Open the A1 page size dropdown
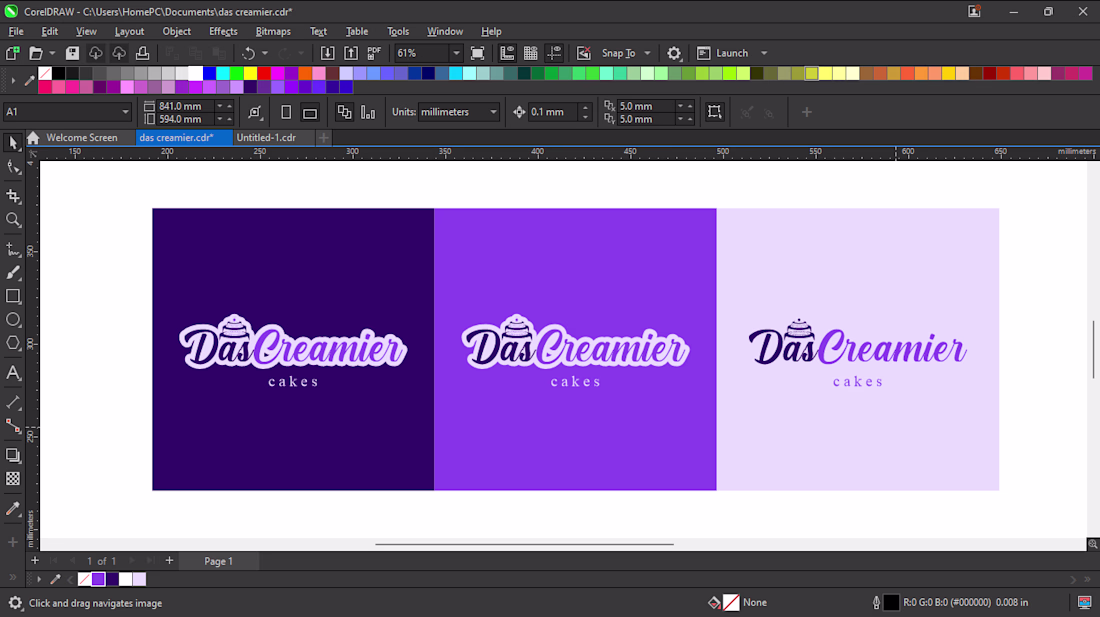 tap(126, 112)
